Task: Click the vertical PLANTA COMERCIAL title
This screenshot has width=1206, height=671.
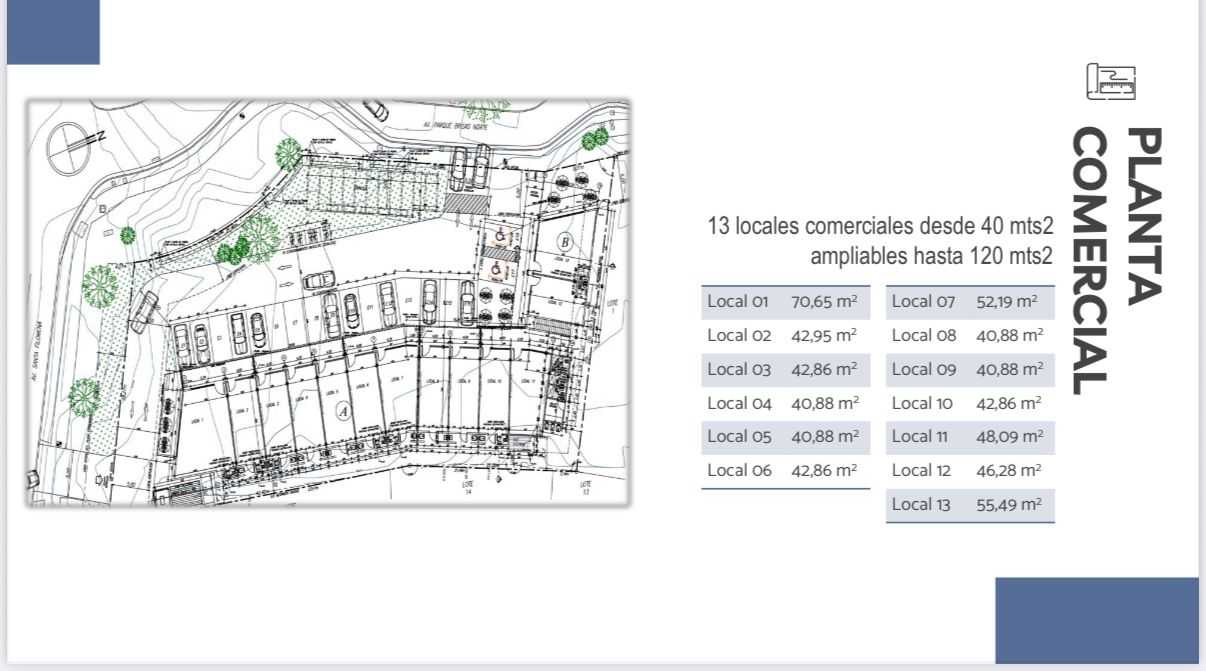Action: (1116, 260)
